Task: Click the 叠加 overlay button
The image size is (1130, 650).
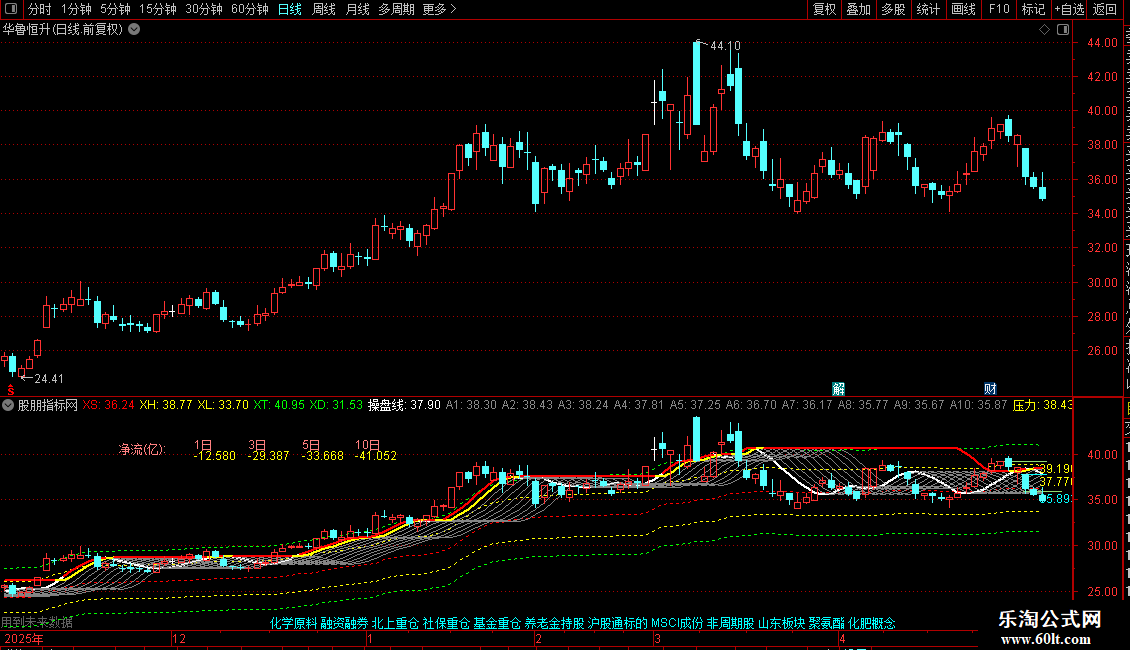Action: tap(859, 9)
